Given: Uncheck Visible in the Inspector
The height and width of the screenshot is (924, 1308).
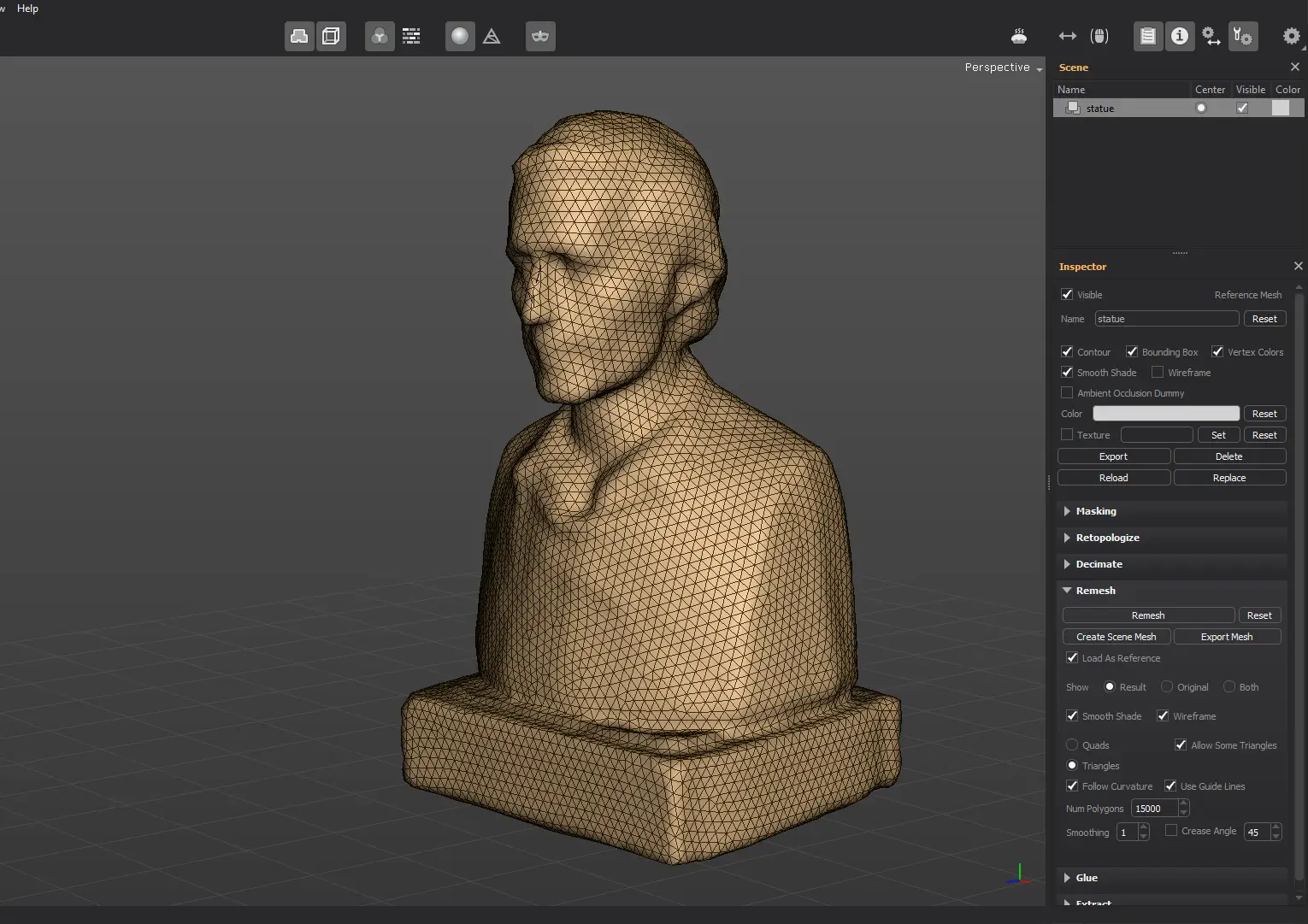Looking at the screenshot, I should click(x=1067, y=294).
